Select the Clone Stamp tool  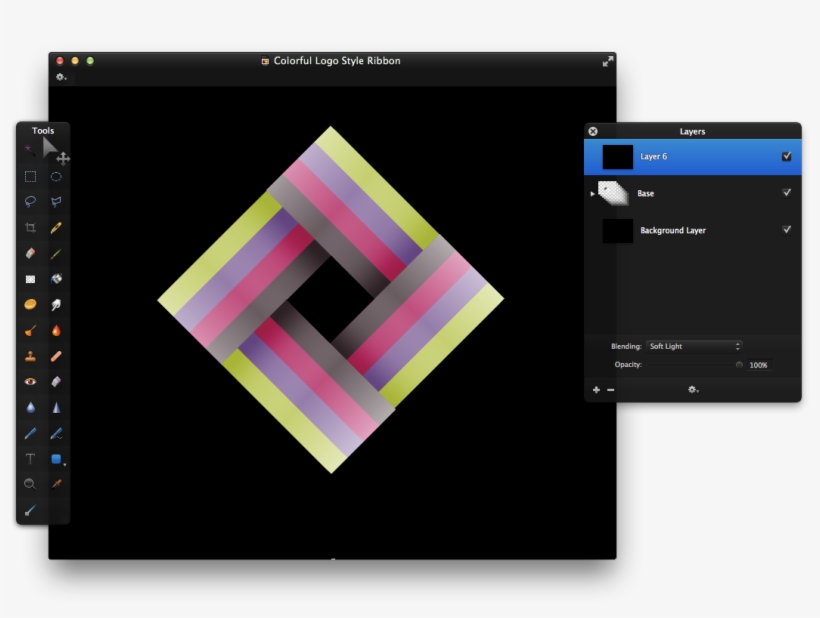(x=31, y=355)
